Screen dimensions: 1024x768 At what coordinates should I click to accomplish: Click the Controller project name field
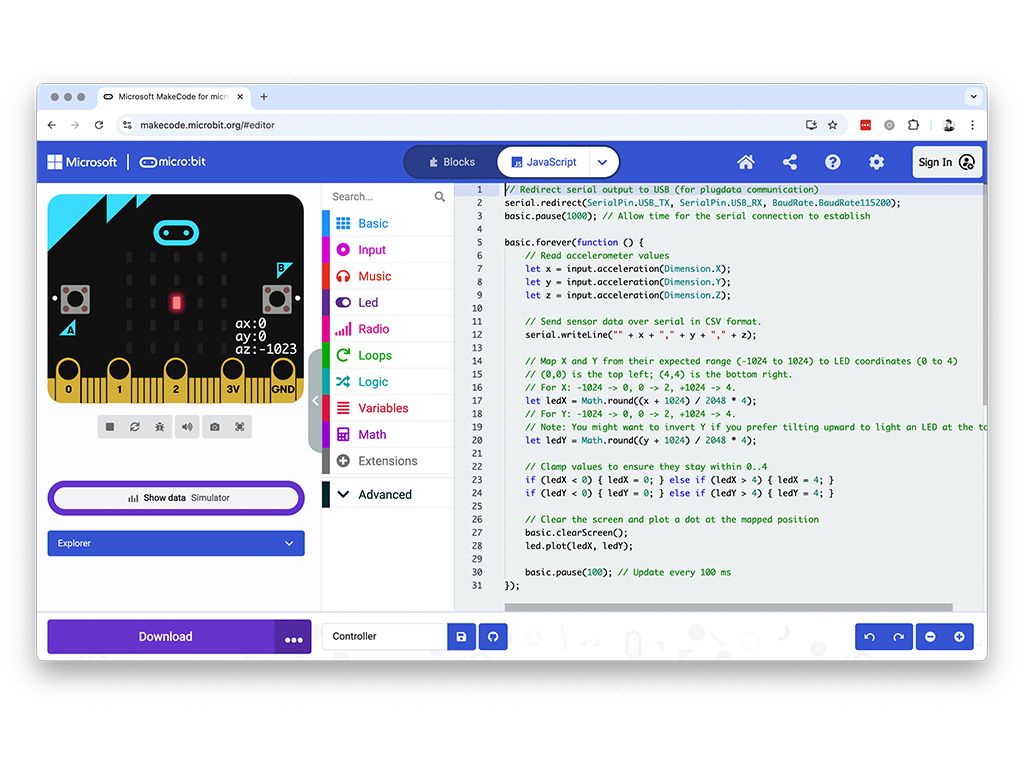click(384, 636)
